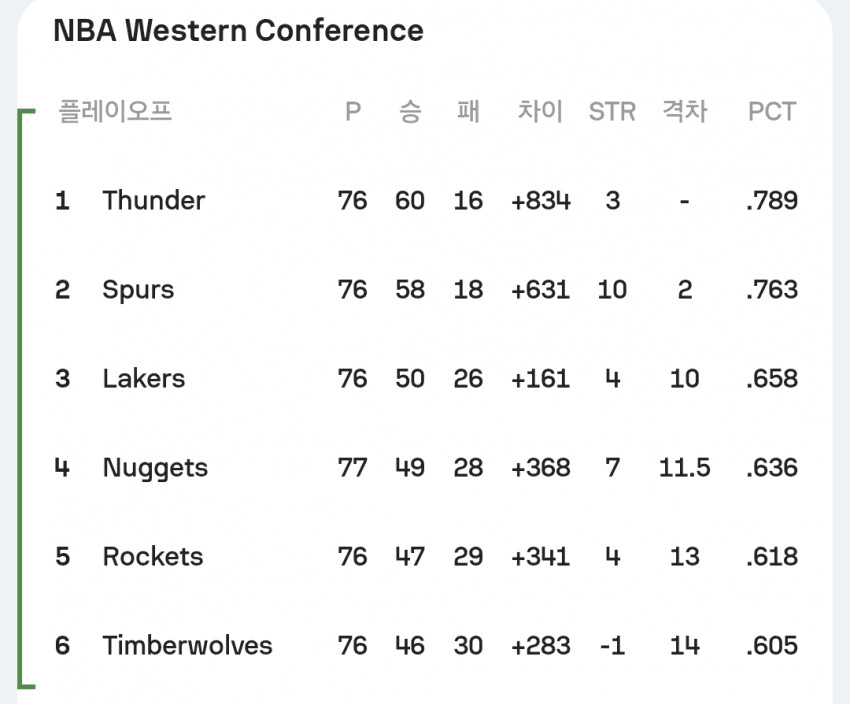This screenshot has height=704, width=850.
Task: Click the PCT column header
Action: 772,111
